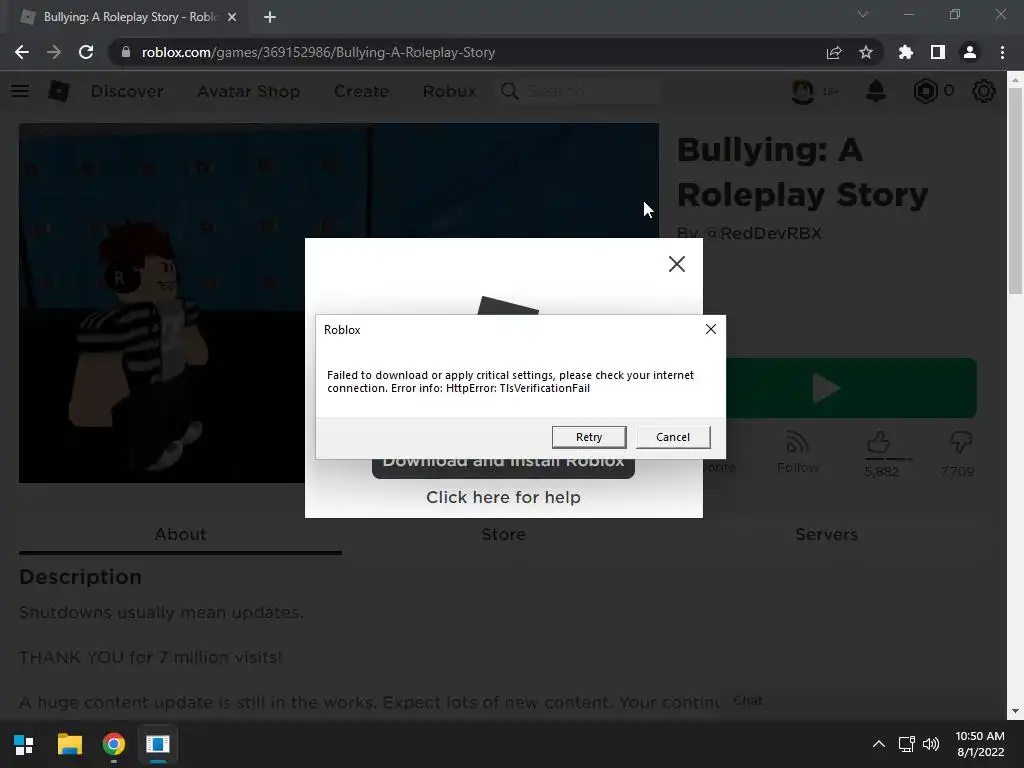Click Cancel in the Roblox error dialog

click(673, 437)
